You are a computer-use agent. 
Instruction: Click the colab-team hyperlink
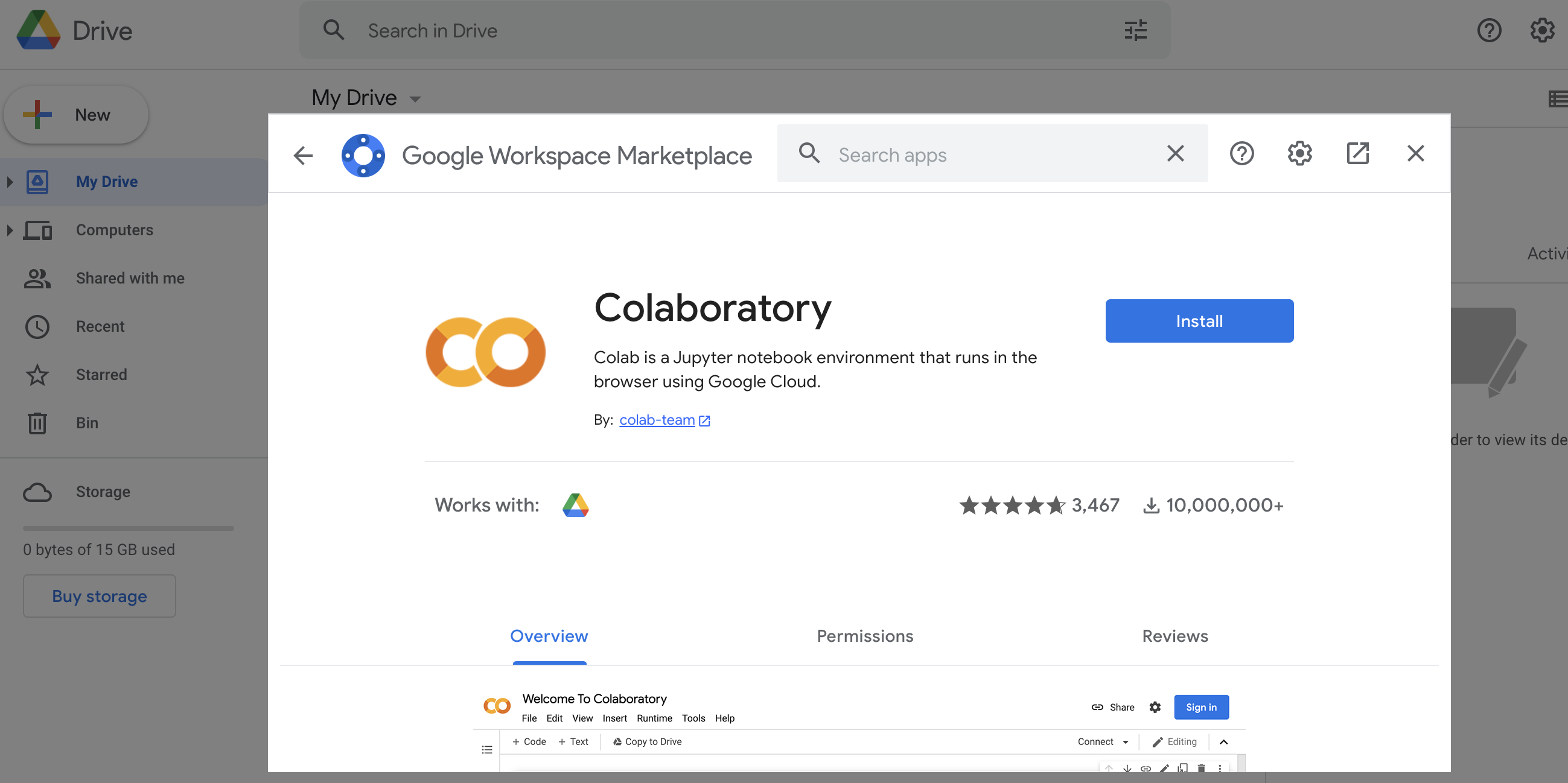(657, 419)
